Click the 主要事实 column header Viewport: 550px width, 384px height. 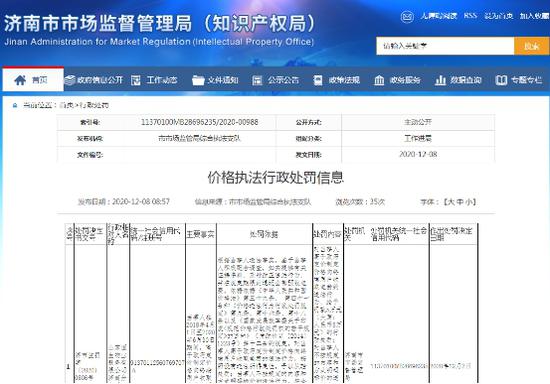pos(200,234)
